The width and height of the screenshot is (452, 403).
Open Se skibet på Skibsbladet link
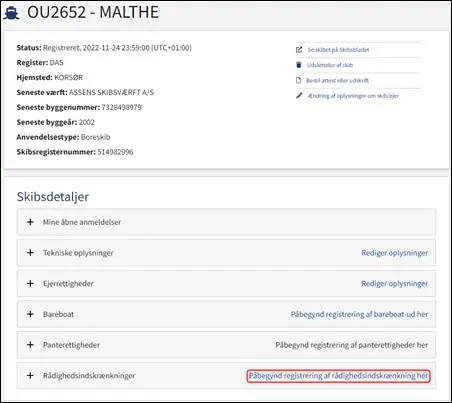coord(338,50)
